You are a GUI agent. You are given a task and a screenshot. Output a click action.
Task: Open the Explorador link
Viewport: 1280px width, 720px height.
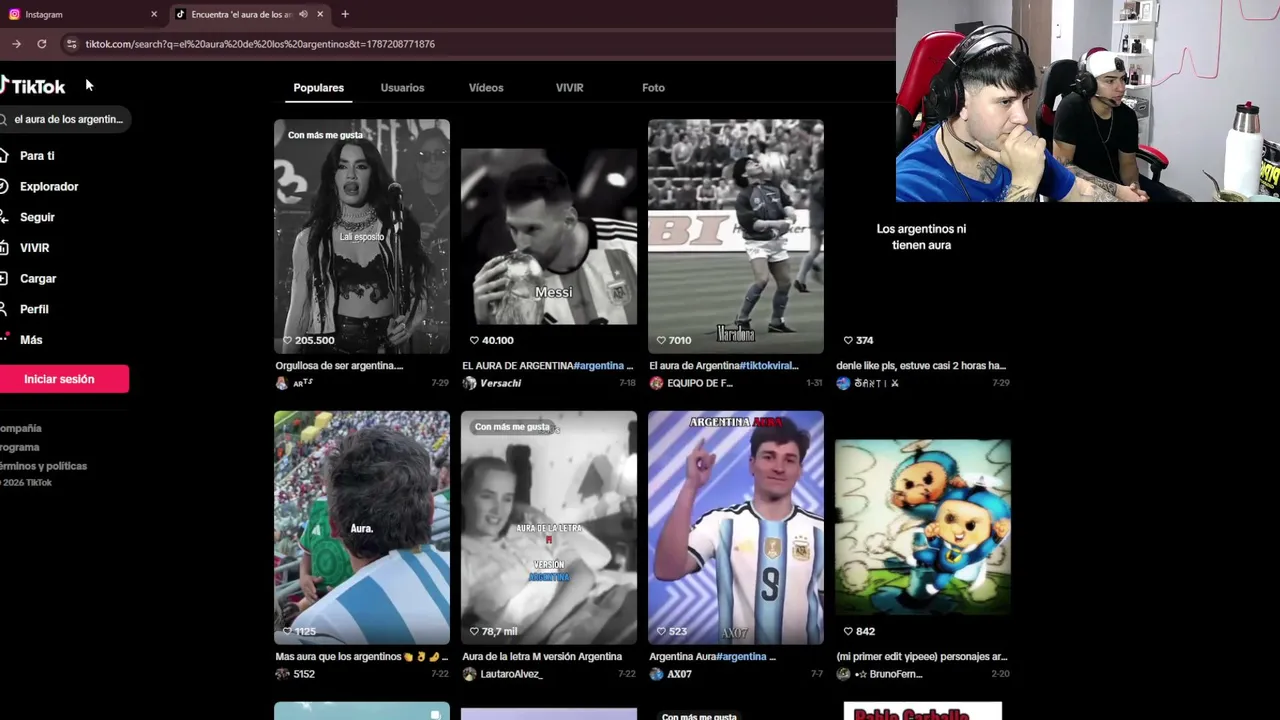49,186
